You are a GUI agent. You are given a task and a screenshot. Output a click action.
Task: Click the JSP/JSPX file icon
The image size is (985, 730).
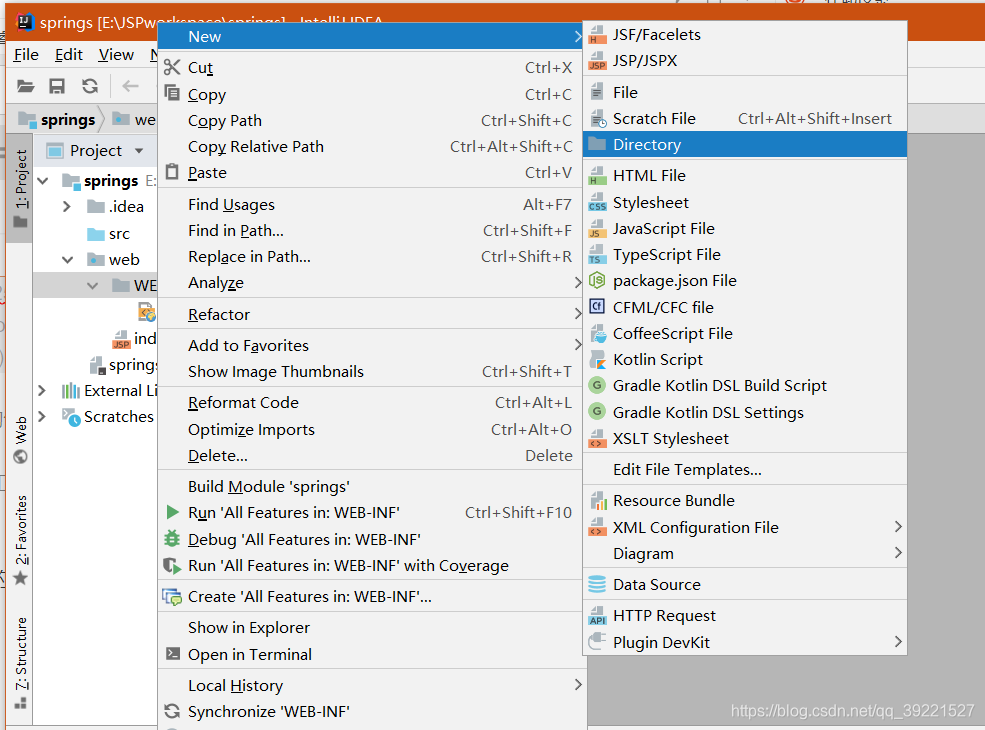coord(597,61)
